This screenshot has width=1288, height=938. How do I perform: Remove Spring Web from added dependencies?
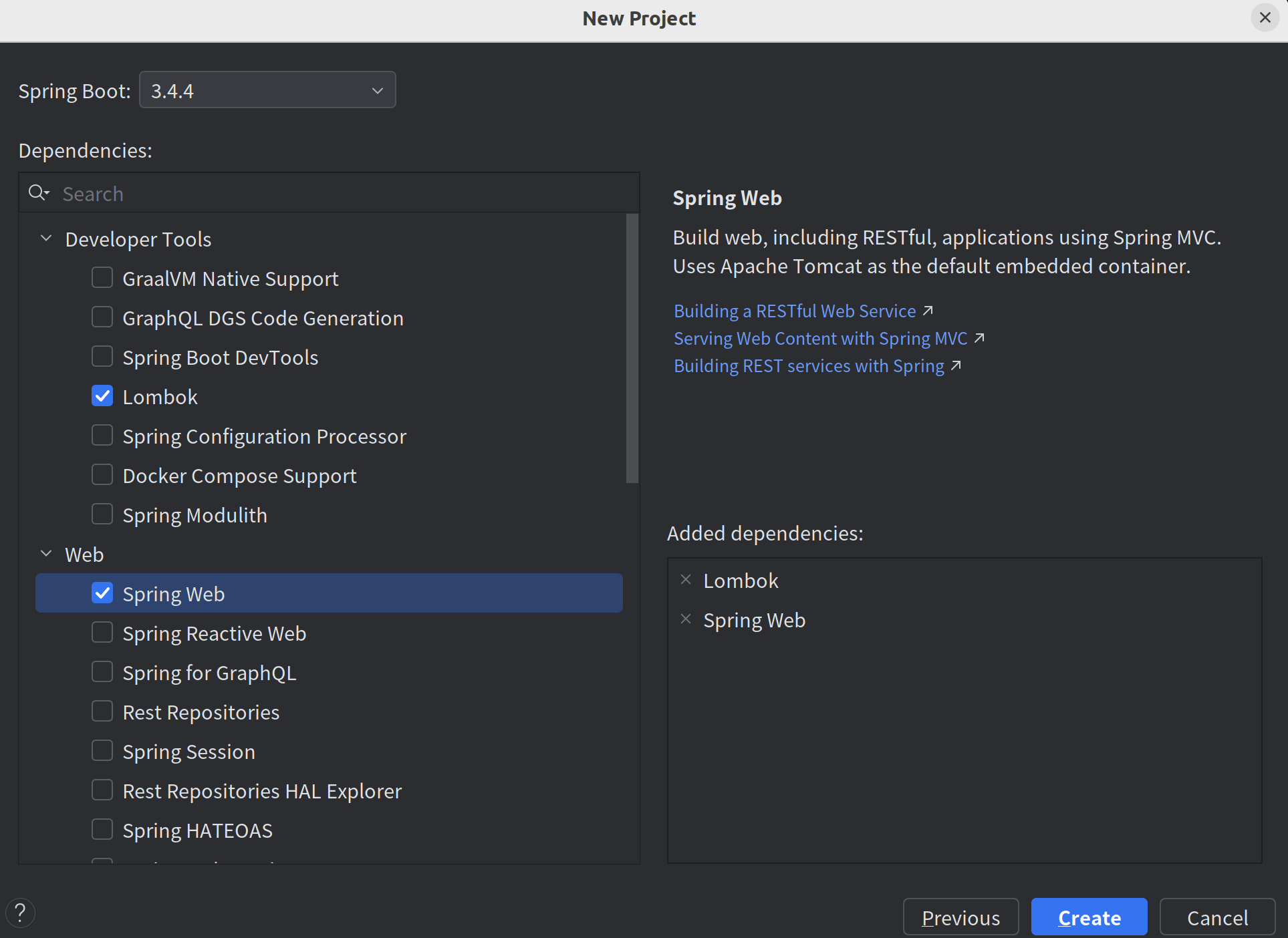point(685,619)
